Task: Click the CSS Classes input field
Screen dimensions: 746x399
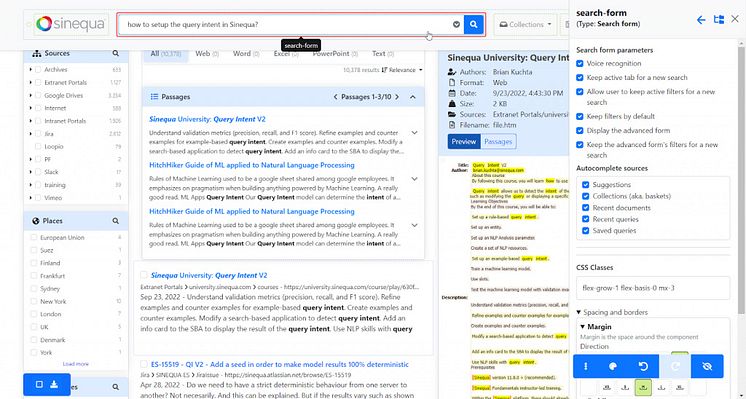Action: click(x=653, y=288)
